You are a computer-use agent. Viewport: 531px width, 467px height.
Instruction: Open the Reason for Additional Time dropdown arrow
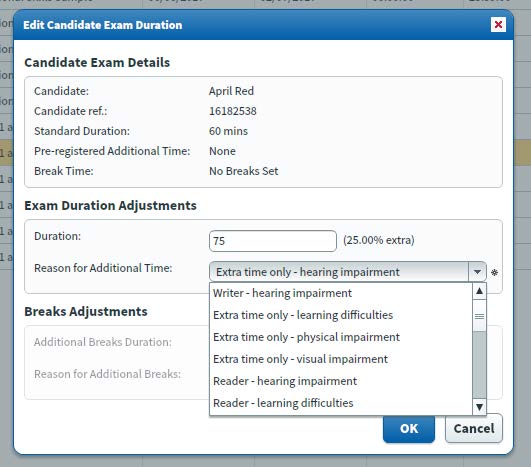click(477, 272)
